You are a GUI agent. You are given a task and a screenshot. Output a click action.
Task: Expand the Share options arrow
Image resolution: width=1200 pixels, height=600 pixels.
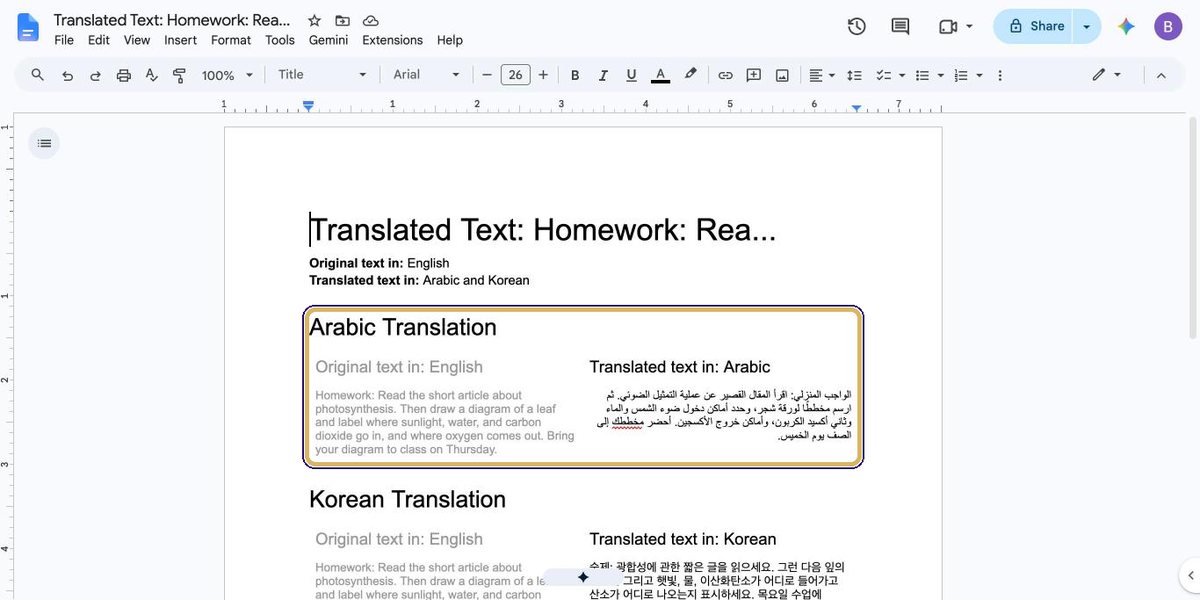(1087, 27)
